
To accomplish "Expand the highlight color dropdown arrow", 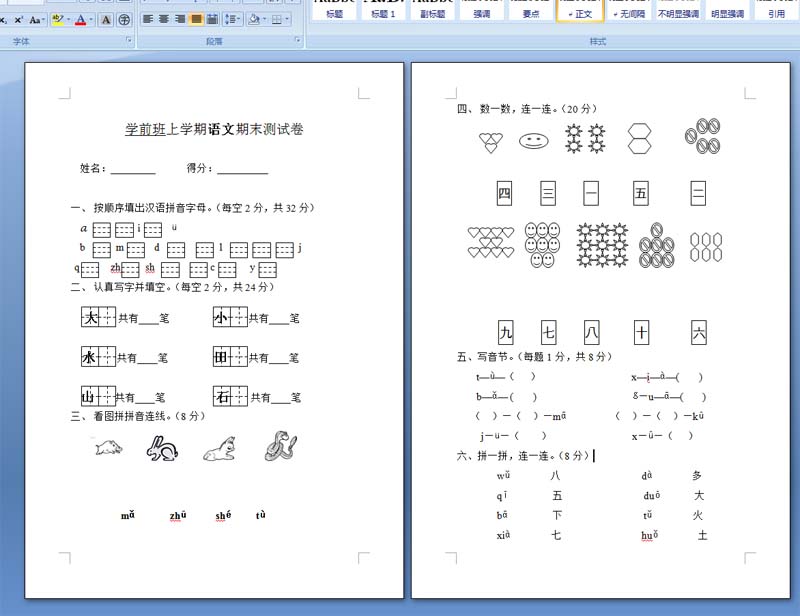I will (69, 20).
